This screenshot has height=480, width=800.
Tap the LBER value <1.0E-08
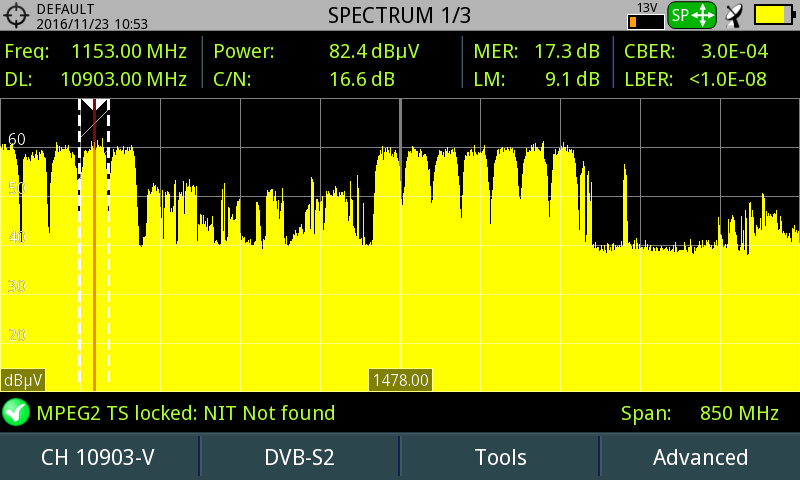[728, 79]
